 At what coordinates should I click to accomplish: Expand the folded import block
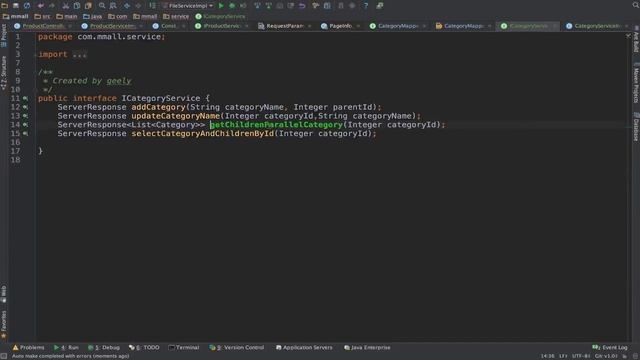(79, 54)
